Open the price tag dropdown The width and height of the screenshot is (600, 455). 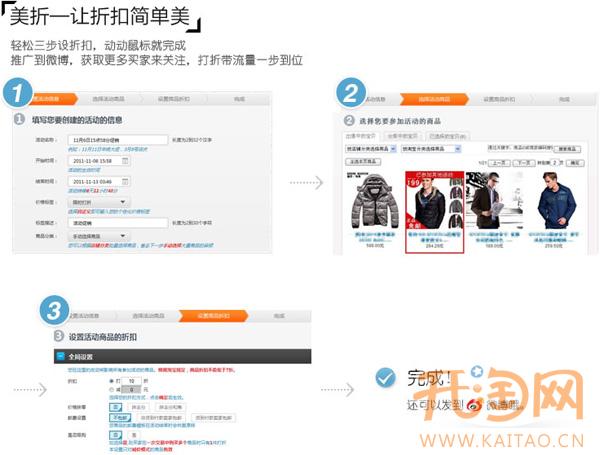tap(97, 202)
